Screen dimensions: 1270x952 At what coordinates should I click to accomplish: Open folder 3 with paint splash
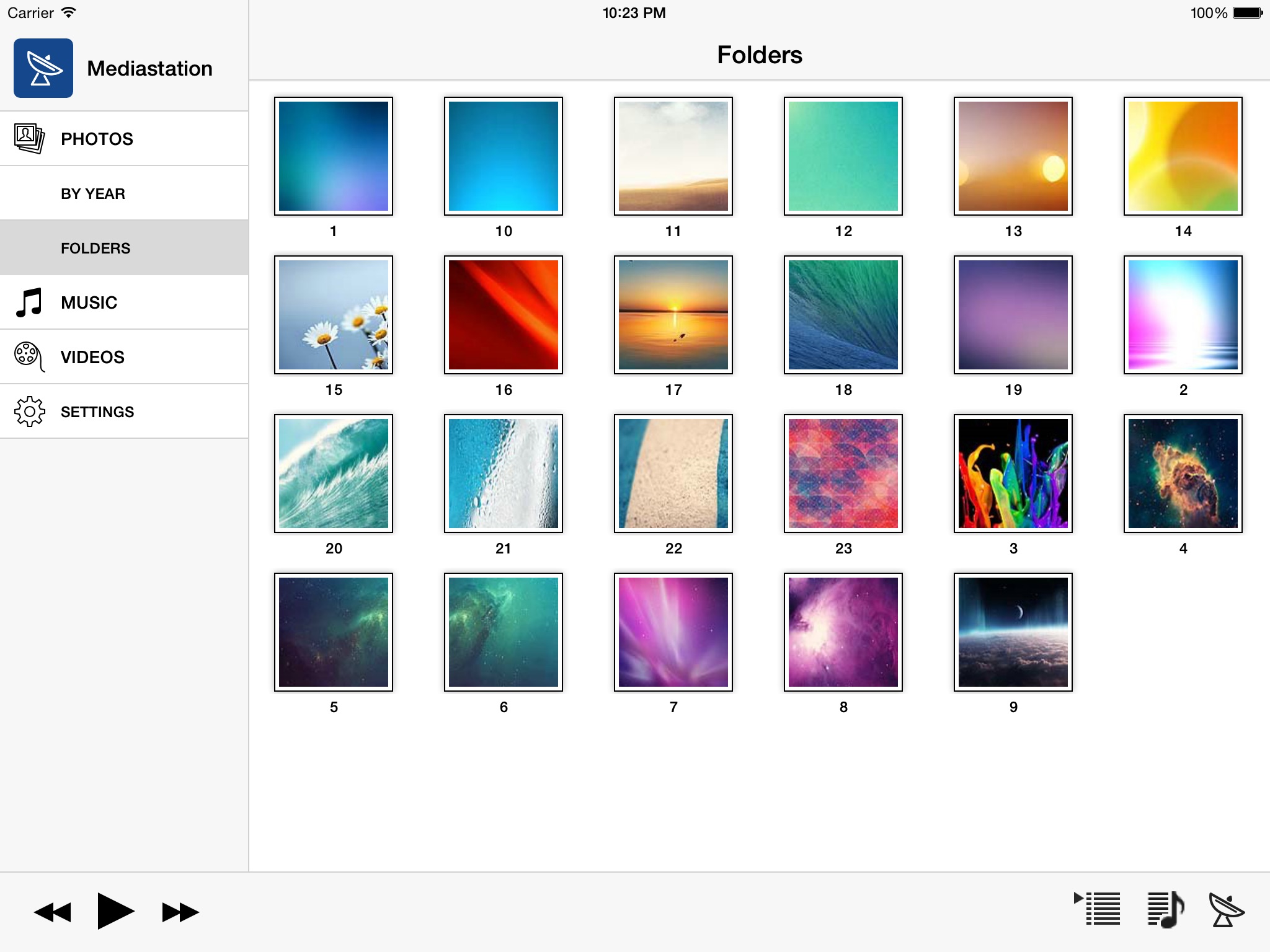click(1013, 474)
